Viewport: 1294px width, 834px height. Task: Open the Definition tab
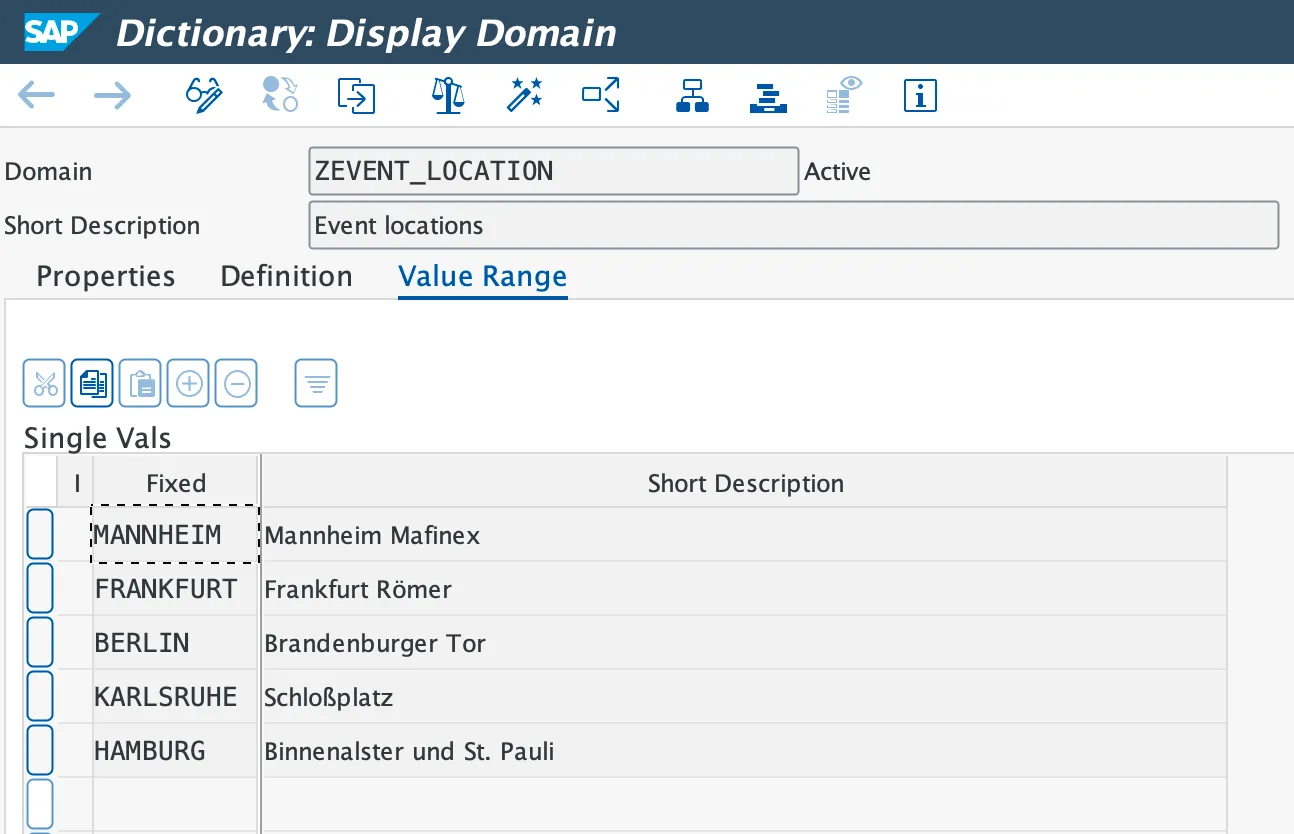point(286,276)
